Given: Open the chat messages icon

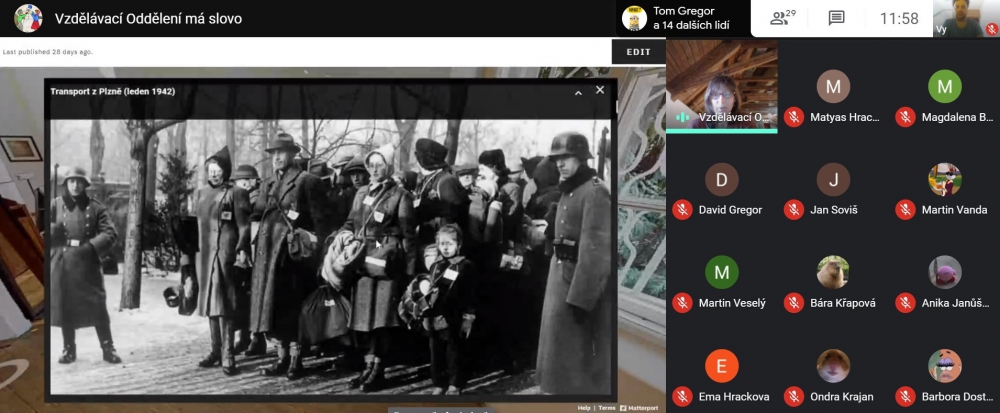Looking at the screenshot, I should pos(836,18).
